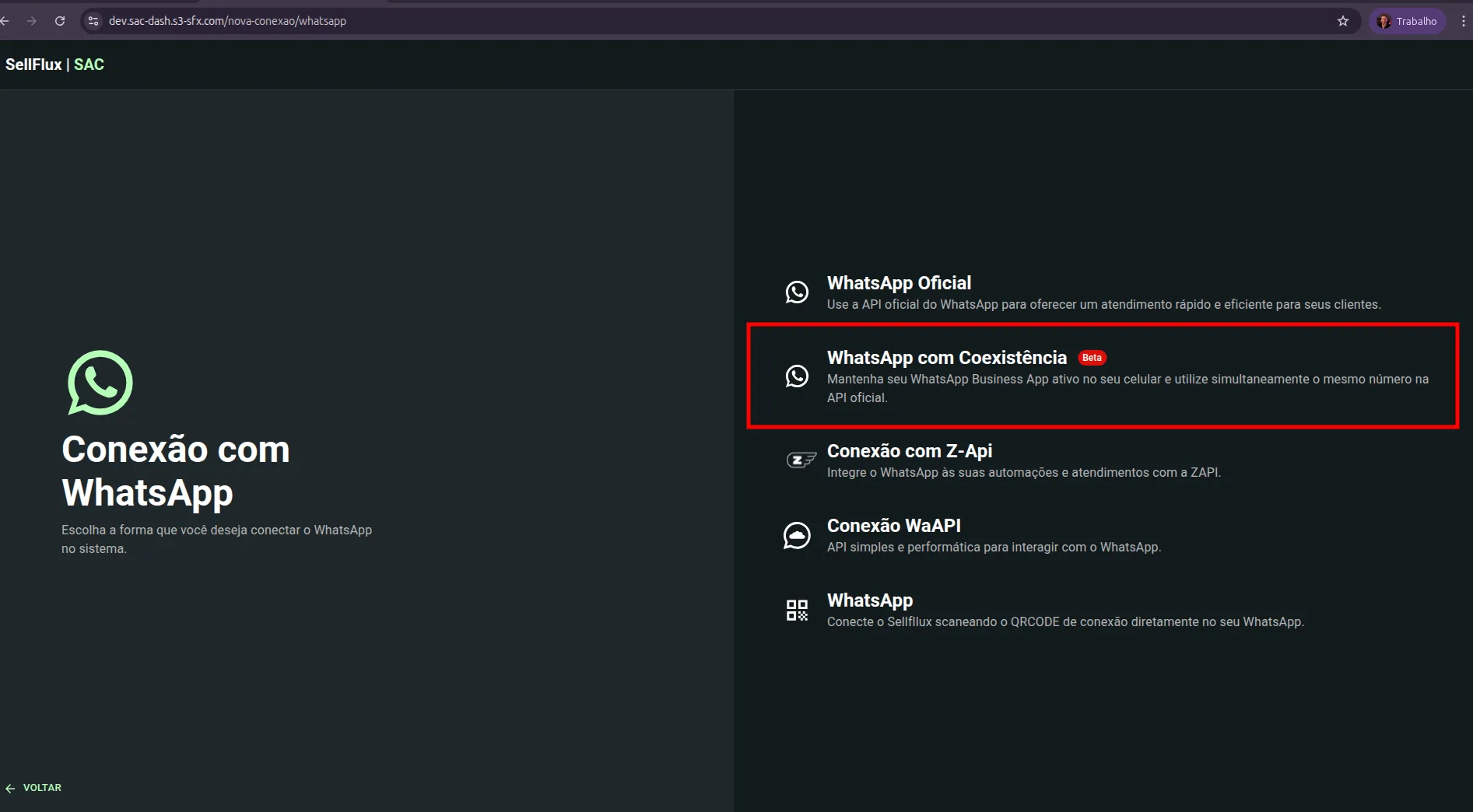Select the WhatsApp QRCODE connection title

pyautogui.click(x=869, y=600)
